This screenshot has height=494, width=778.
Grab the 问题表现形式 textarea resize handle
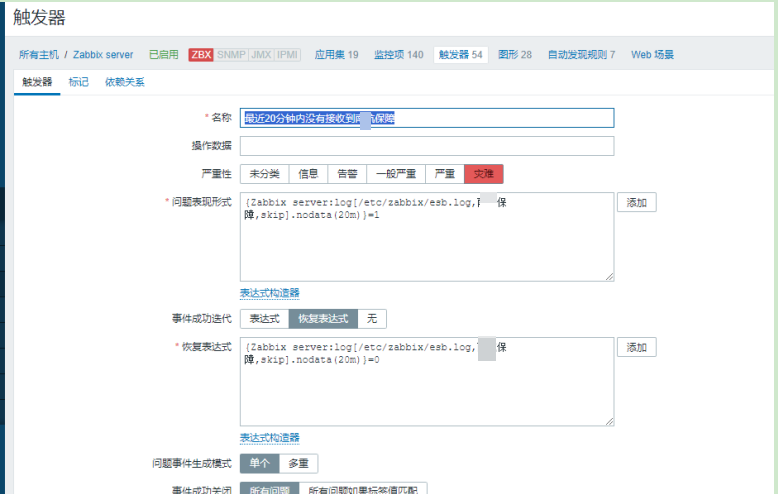(x=610, y=277)
